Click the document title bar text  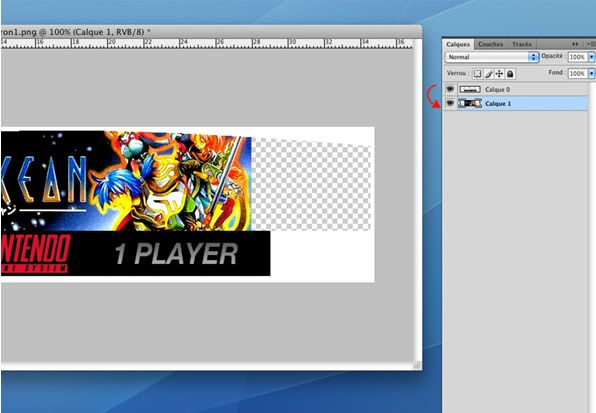75,32
